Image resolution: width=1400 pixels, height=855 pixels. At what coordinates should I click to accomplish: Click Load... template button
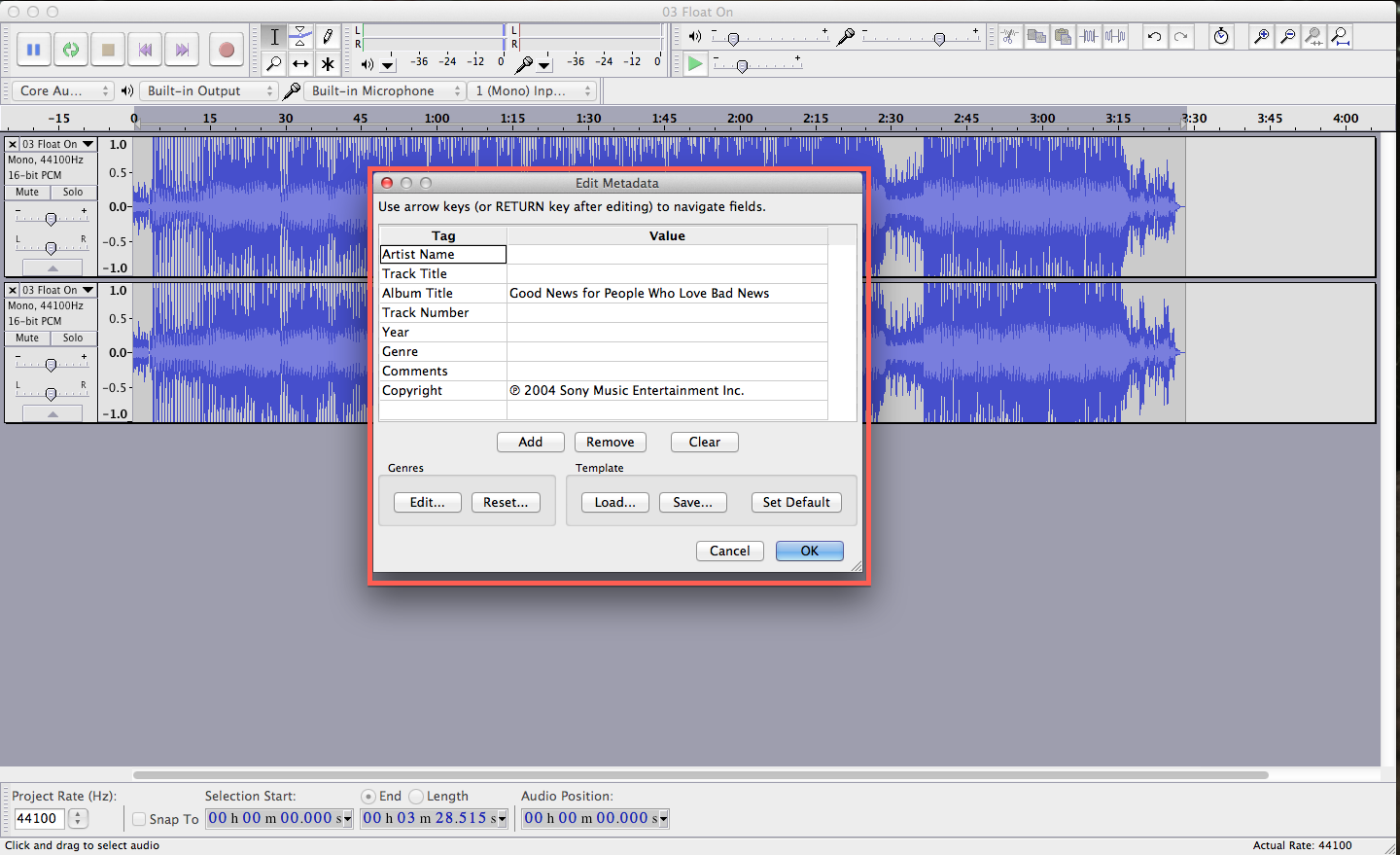click(615, 502)
